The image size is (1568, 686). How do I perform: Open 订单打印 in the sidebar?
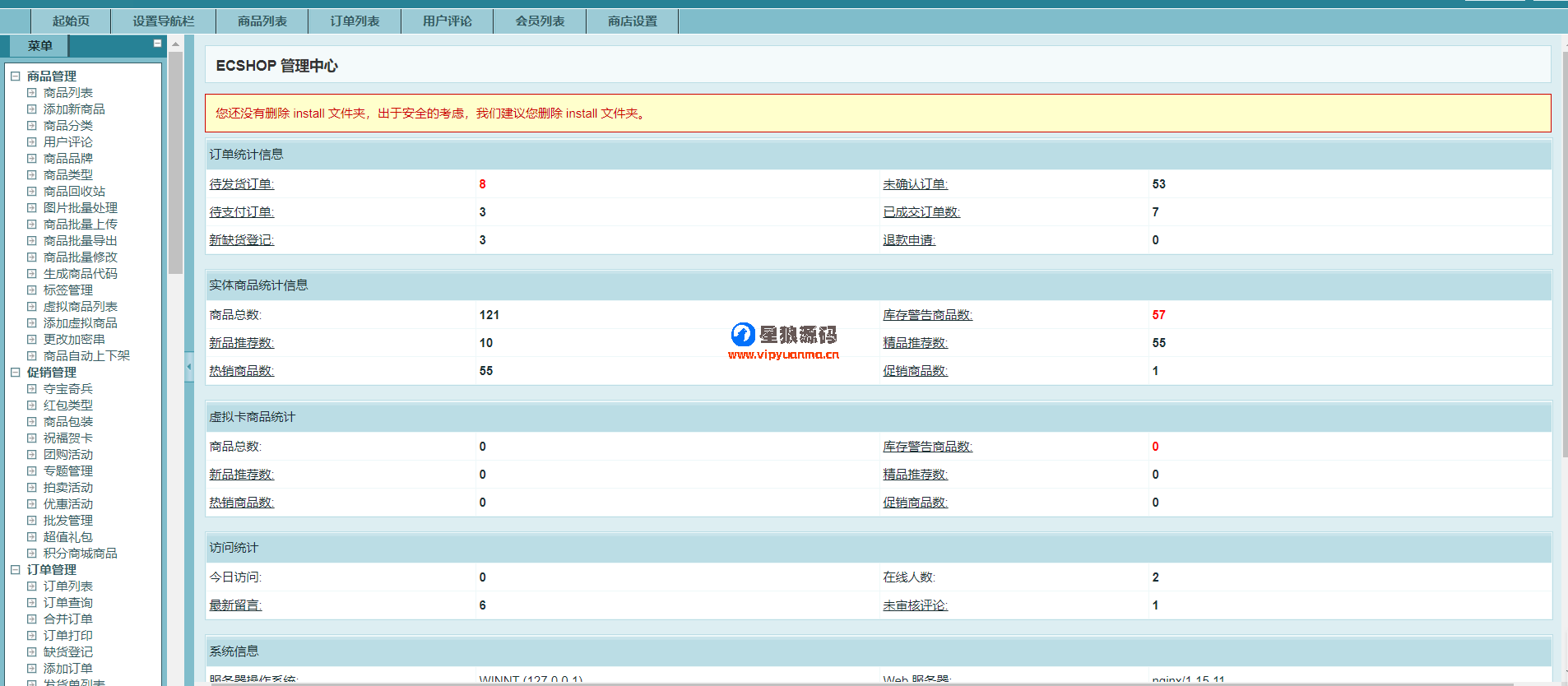pos(68,635)
